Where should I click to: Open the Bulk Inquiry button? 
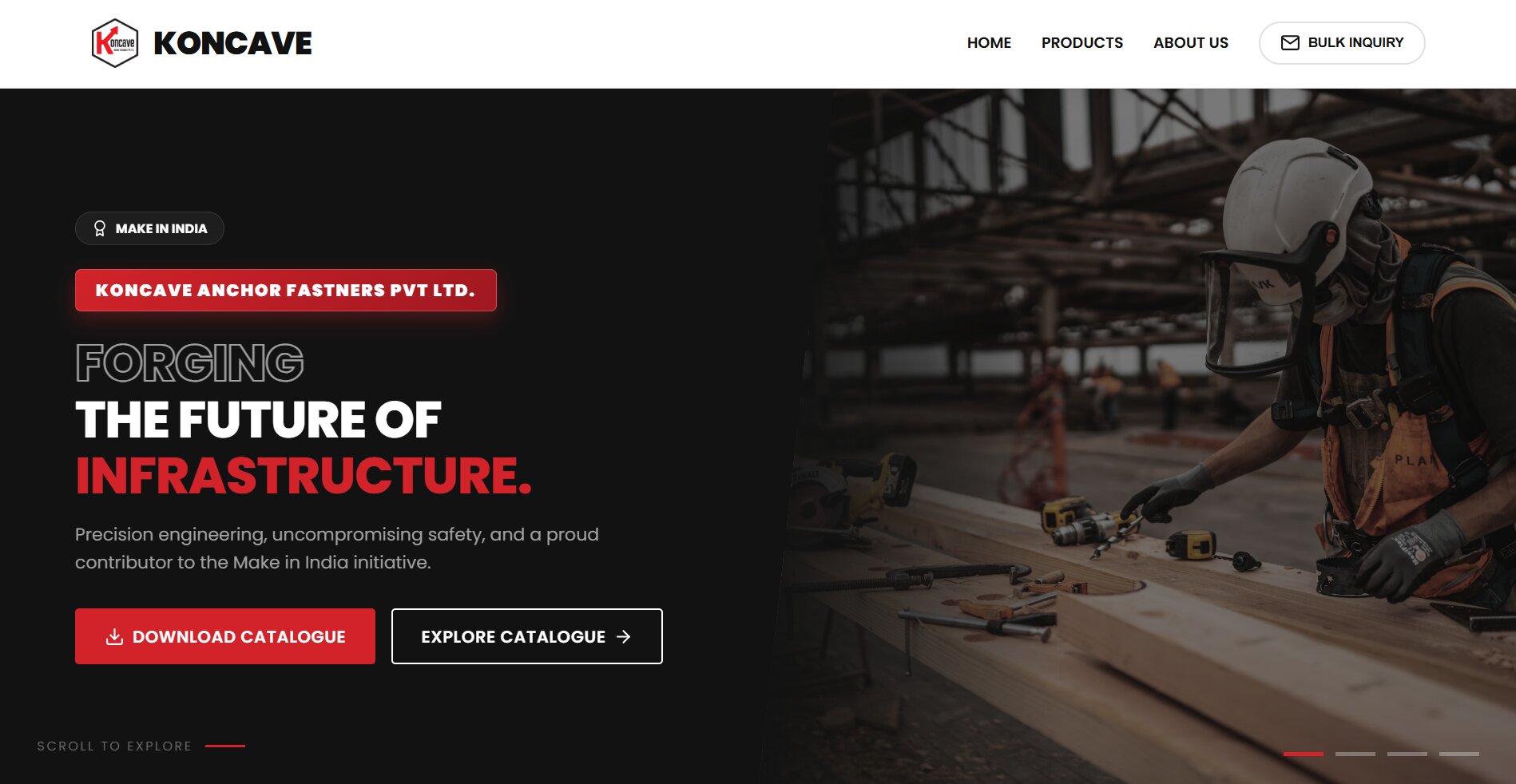(1342, 43)
